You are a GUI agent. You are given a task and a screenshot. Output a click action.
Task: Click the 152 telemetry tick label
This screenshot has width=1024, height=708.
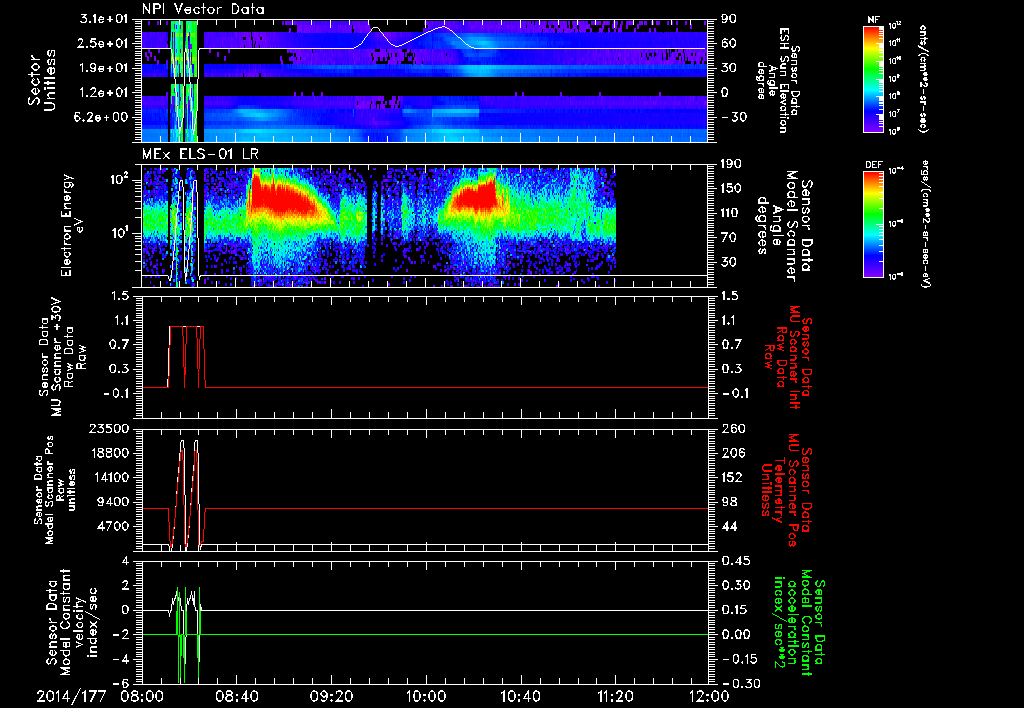(x=731, y=477)
